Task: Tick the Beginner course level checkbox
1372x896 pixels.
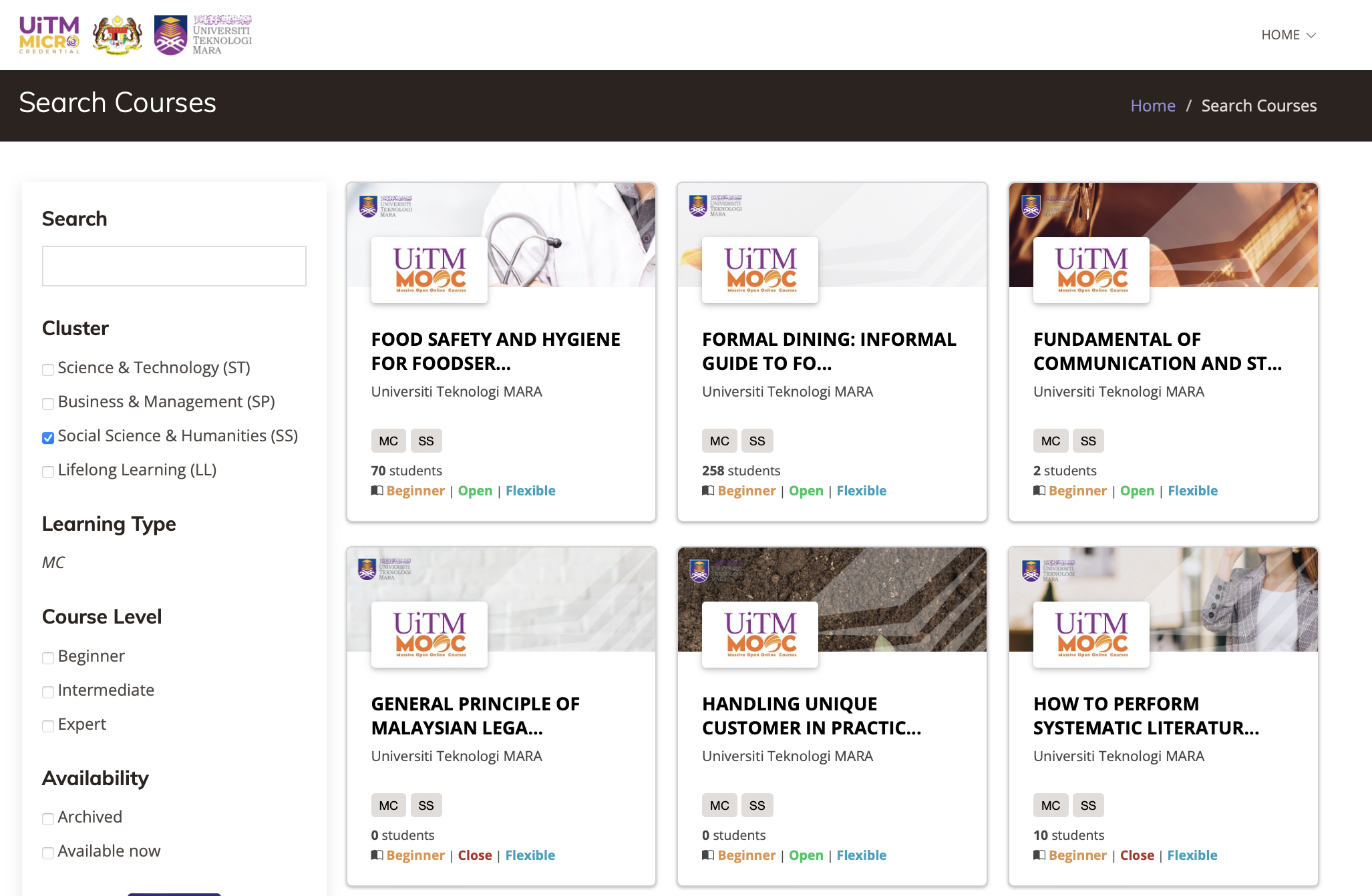Action: coord(48,658)
